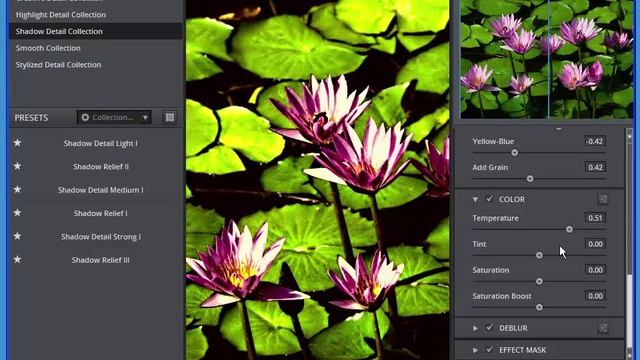Image resolution: width=640 pixels, height=360 pixels.
Task: Select Smooth Collection
Action: tap(96, 48)
